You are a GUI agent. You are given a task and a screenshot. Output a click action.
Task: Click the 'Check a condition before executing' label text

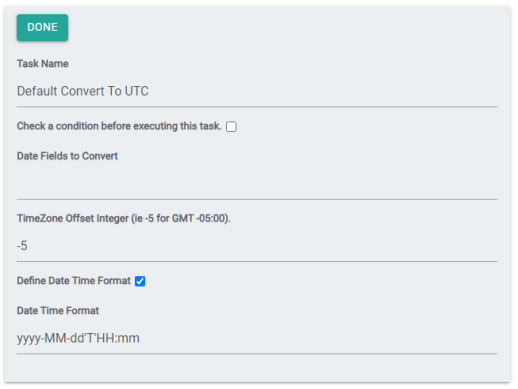pos(119,126)
